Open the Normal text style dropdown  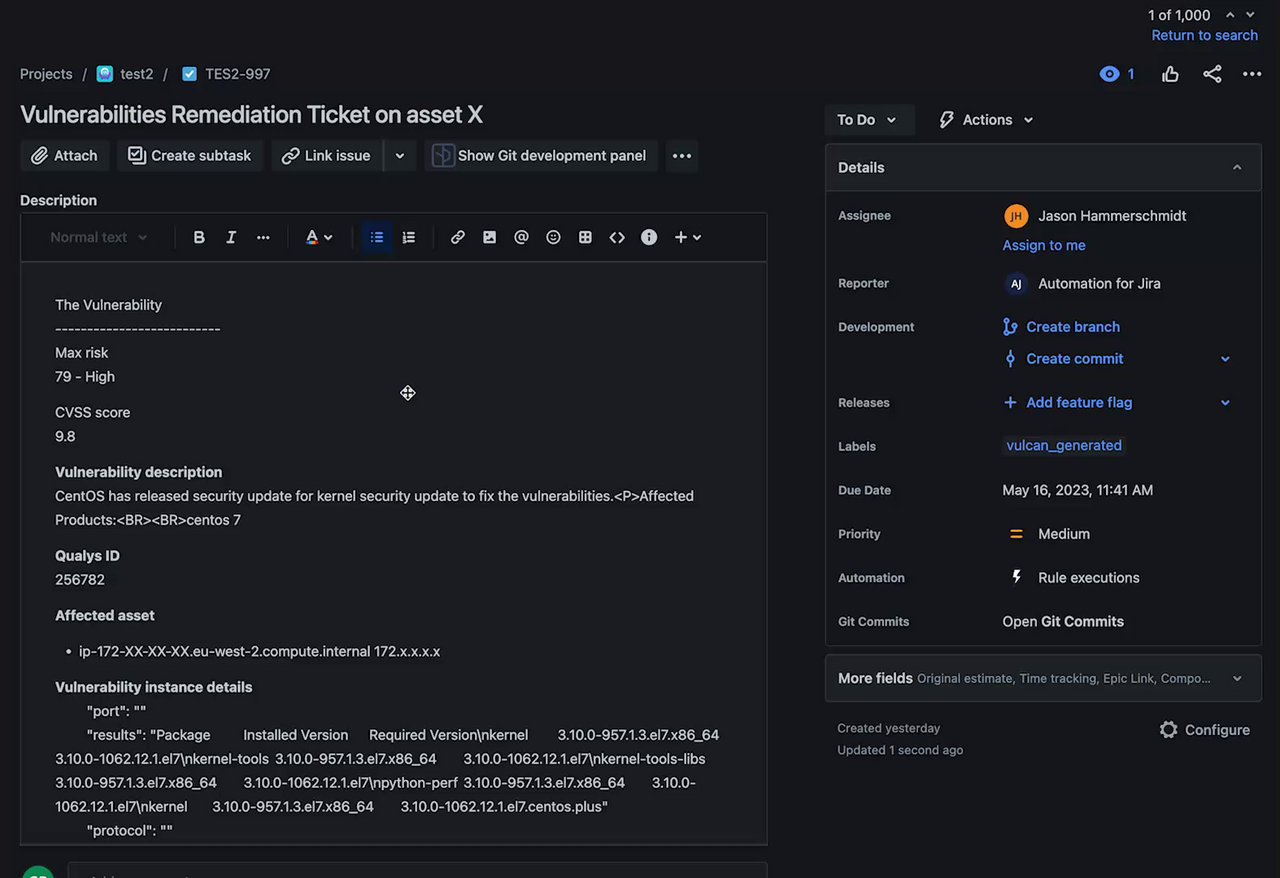click(x=99, y=237)
